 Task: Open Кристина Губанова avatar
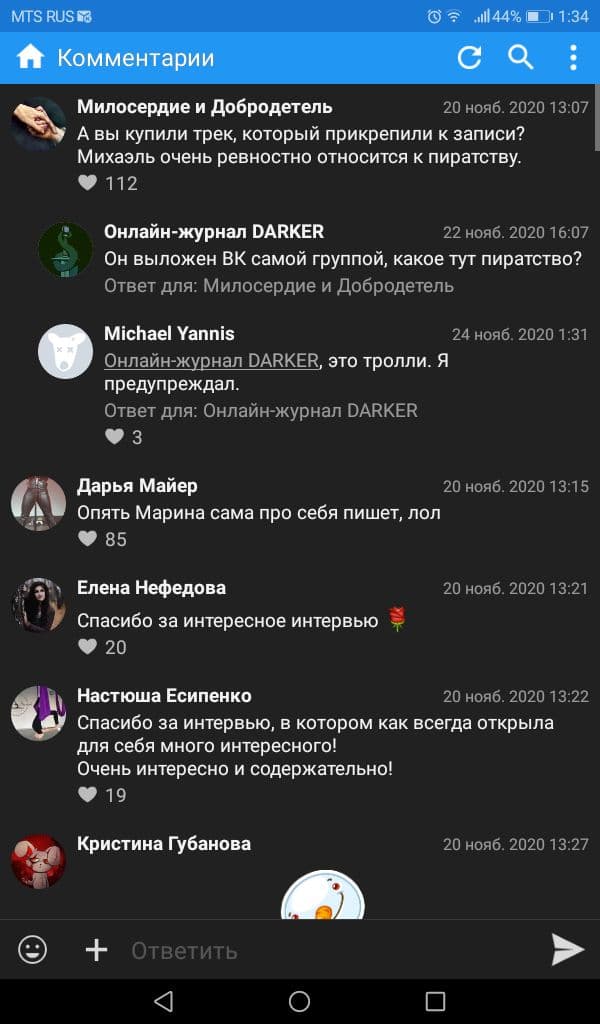point(39,861)
